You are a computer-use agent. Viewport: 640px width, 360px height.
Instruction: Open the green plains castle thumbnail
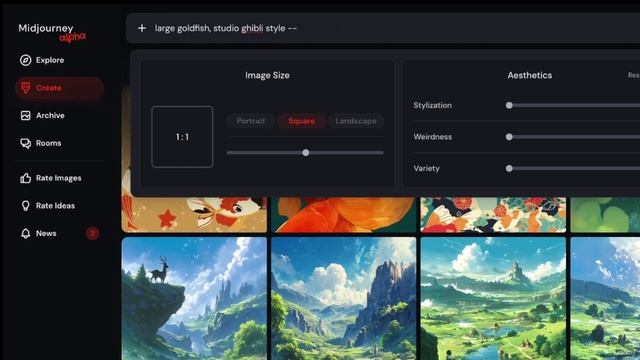point(493,298)
